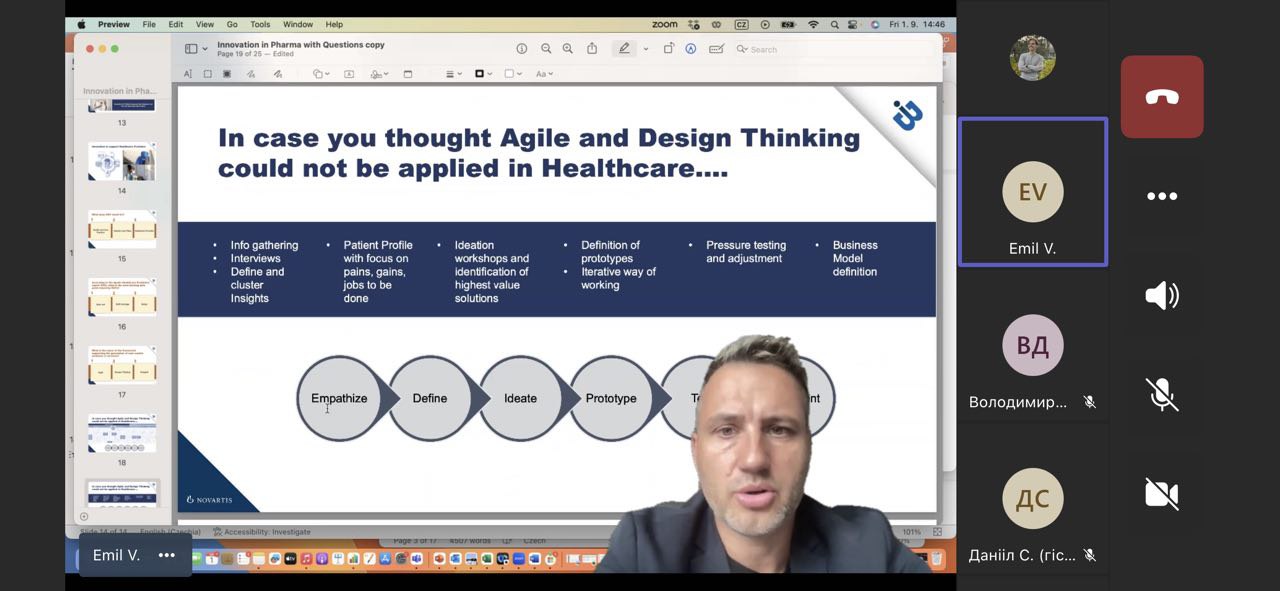Open the Sign signature dropdown
Viewport: 1280px width, 591px height.
(379, 74)
